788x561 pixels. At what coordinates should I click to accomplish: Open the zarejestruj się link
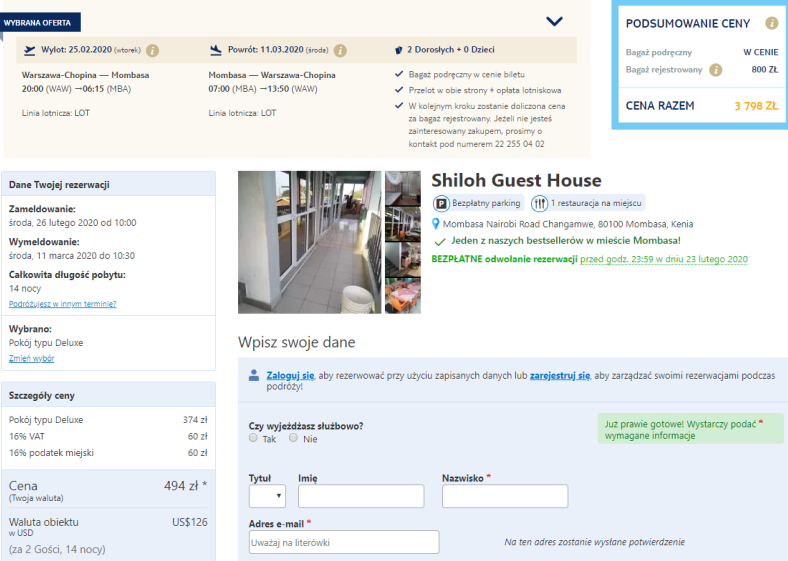coord(560,376)
